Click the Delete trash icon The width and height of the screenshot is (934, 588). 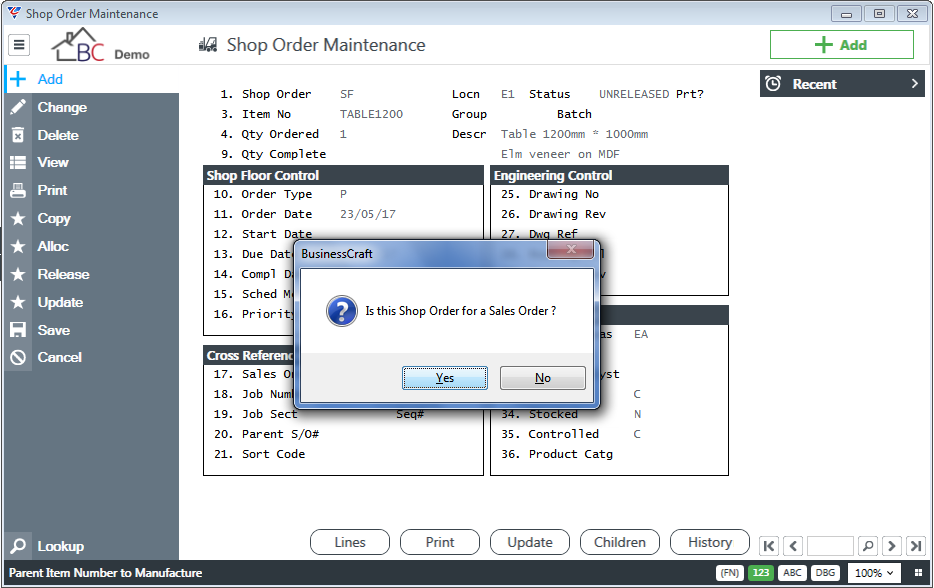click(x=18, y=135)
